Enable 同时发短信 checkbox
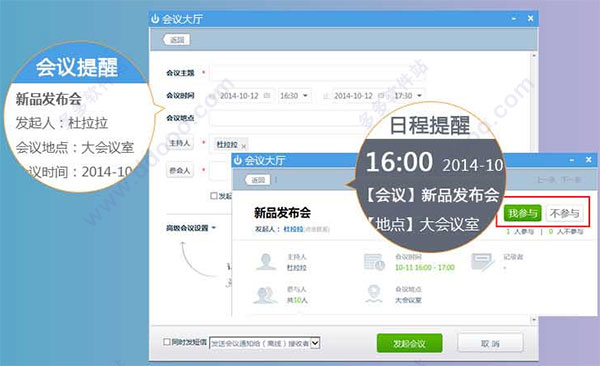This screenshot has width=600, height=366. [167, 341]
